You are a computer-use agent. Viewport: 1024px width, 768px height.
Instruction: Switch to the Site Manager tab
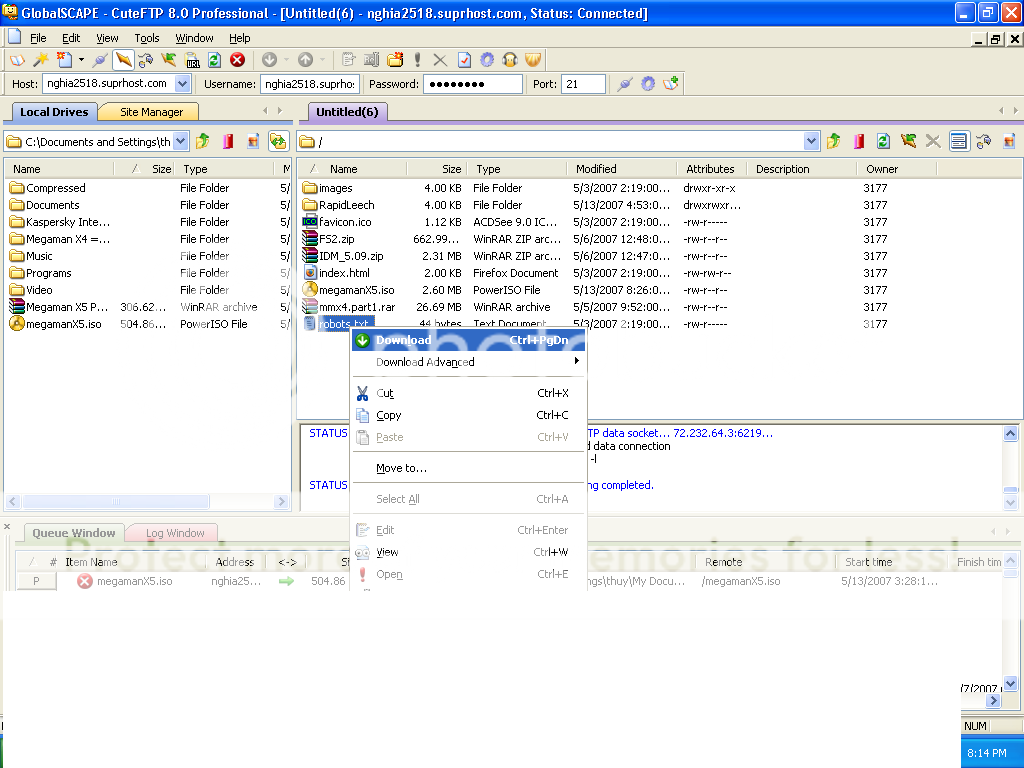pos(151,112)
